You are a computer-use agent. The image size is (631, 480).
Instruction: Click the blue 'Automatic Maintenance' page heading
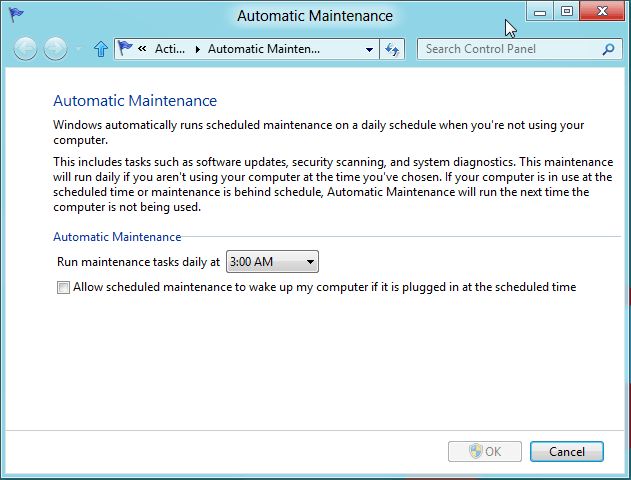pyautogui.click(x=135, y=101)
